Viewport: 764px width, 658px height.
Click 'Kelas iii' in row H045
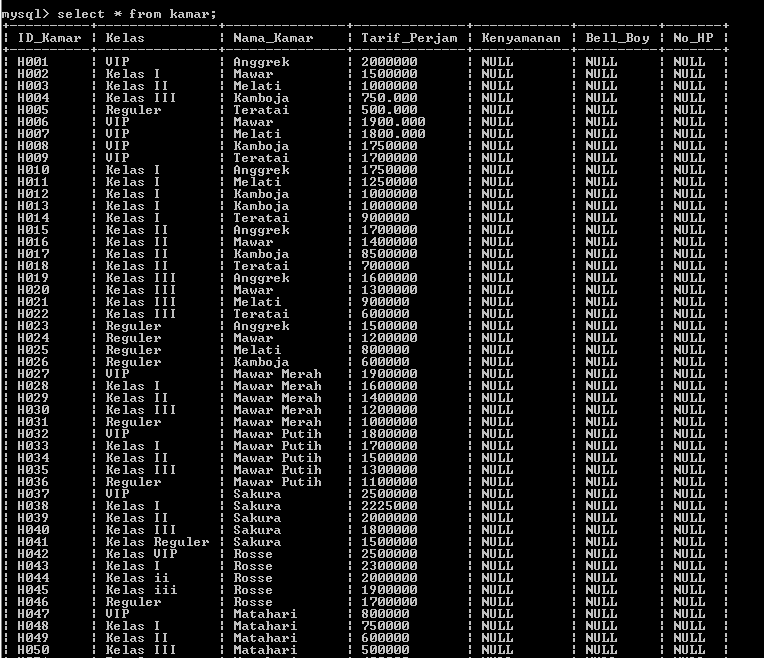coord(141,590)
